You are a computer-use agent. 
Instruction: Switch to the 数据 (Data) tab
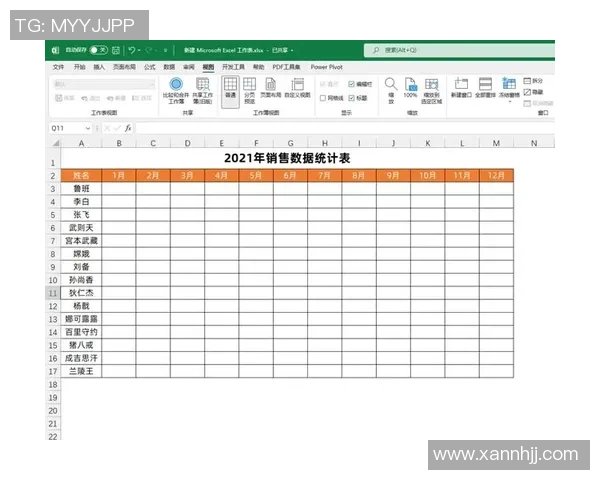tap(169, 67)
